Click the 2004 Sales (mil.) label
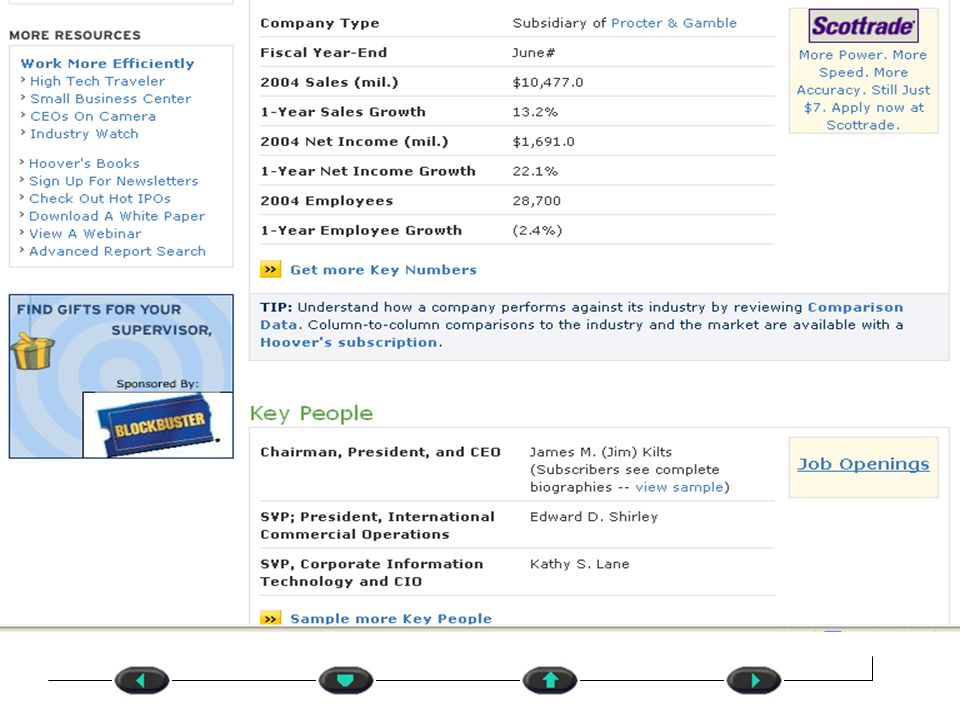The width and height of the screenshot is (960, 720). point(329,83)
